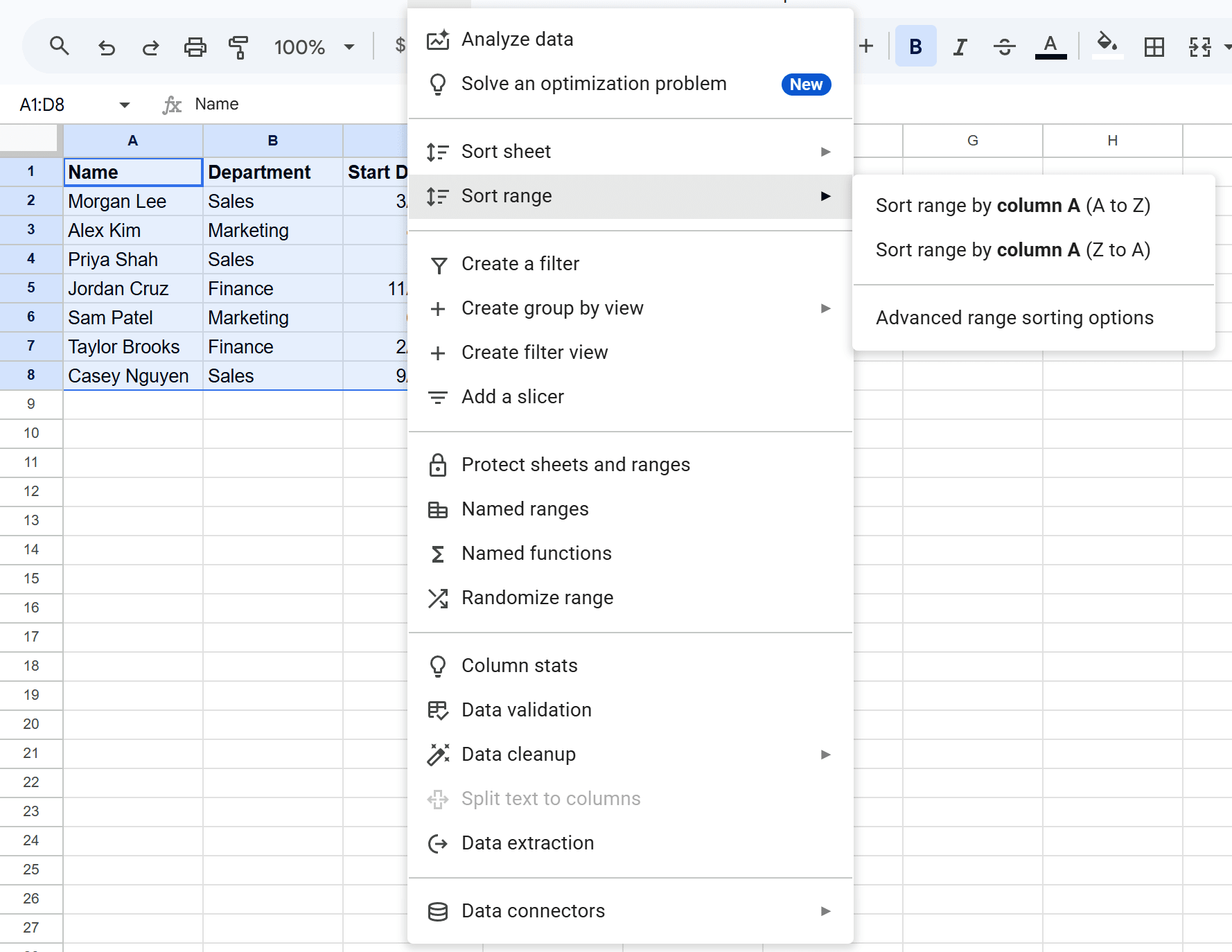Toggle bold formatting
1232x952 pixels.
tap(915, 46)
